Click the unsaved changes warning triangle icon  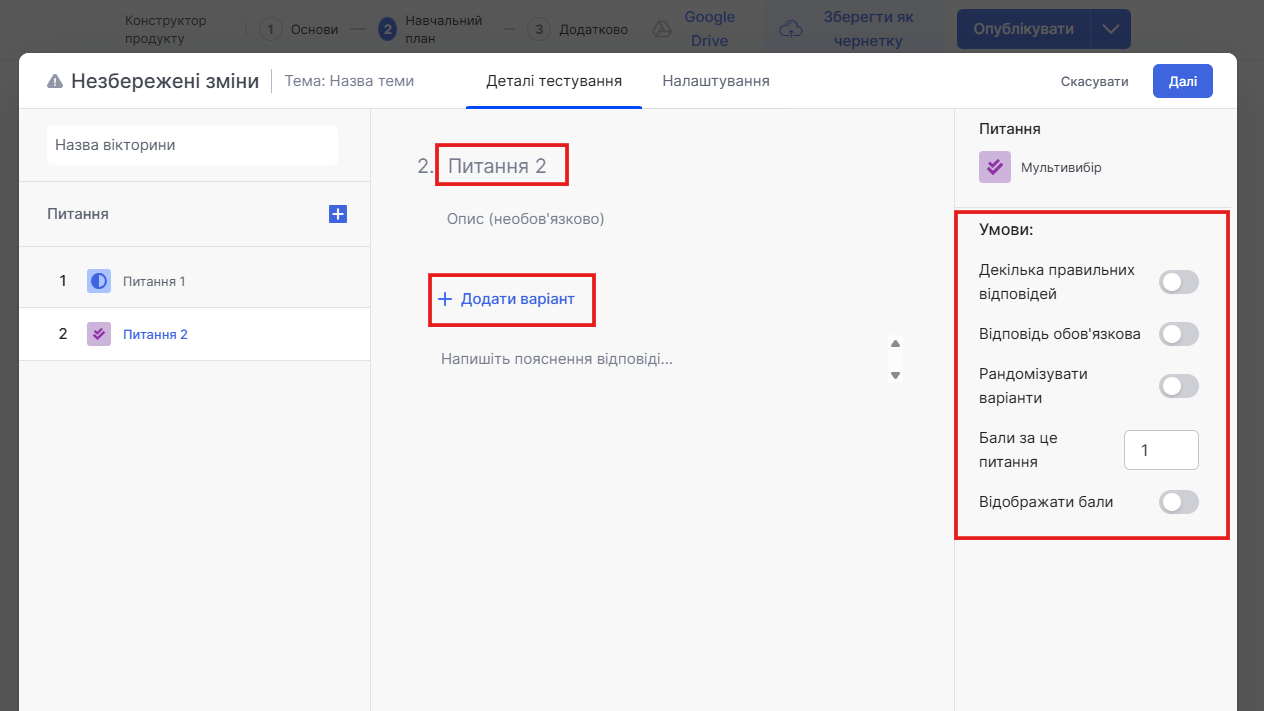(x=55, y=81)
